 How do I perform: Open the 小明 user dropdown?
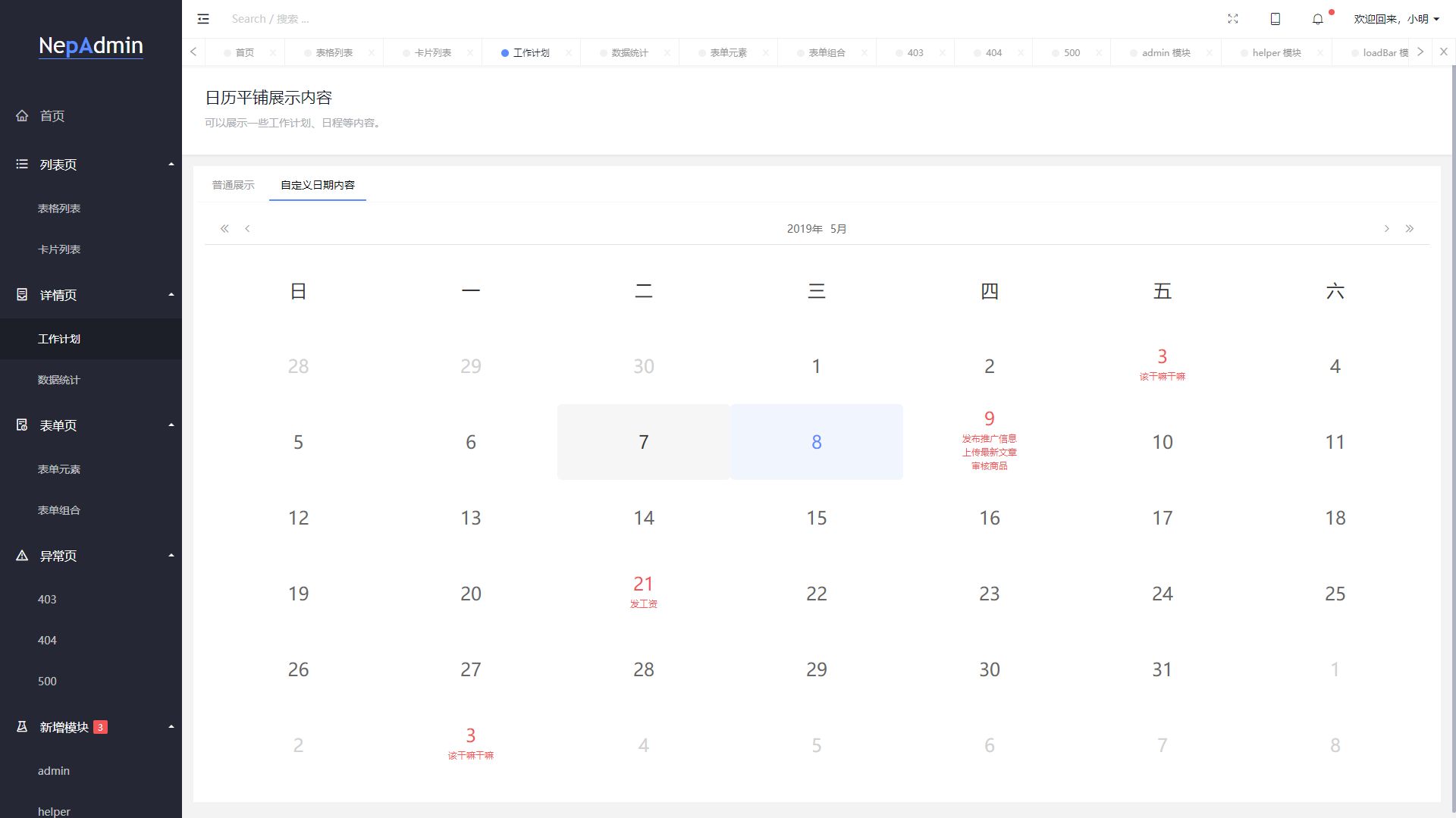click(1397, 19)
